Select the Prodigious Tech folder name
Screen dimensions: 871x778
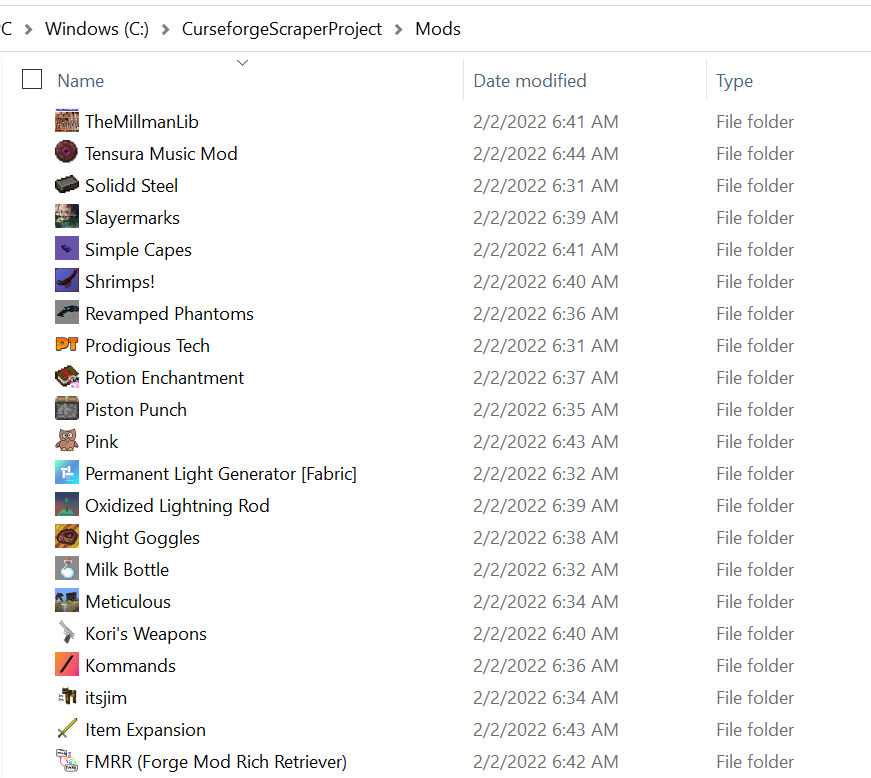click(x=148, y=346)
